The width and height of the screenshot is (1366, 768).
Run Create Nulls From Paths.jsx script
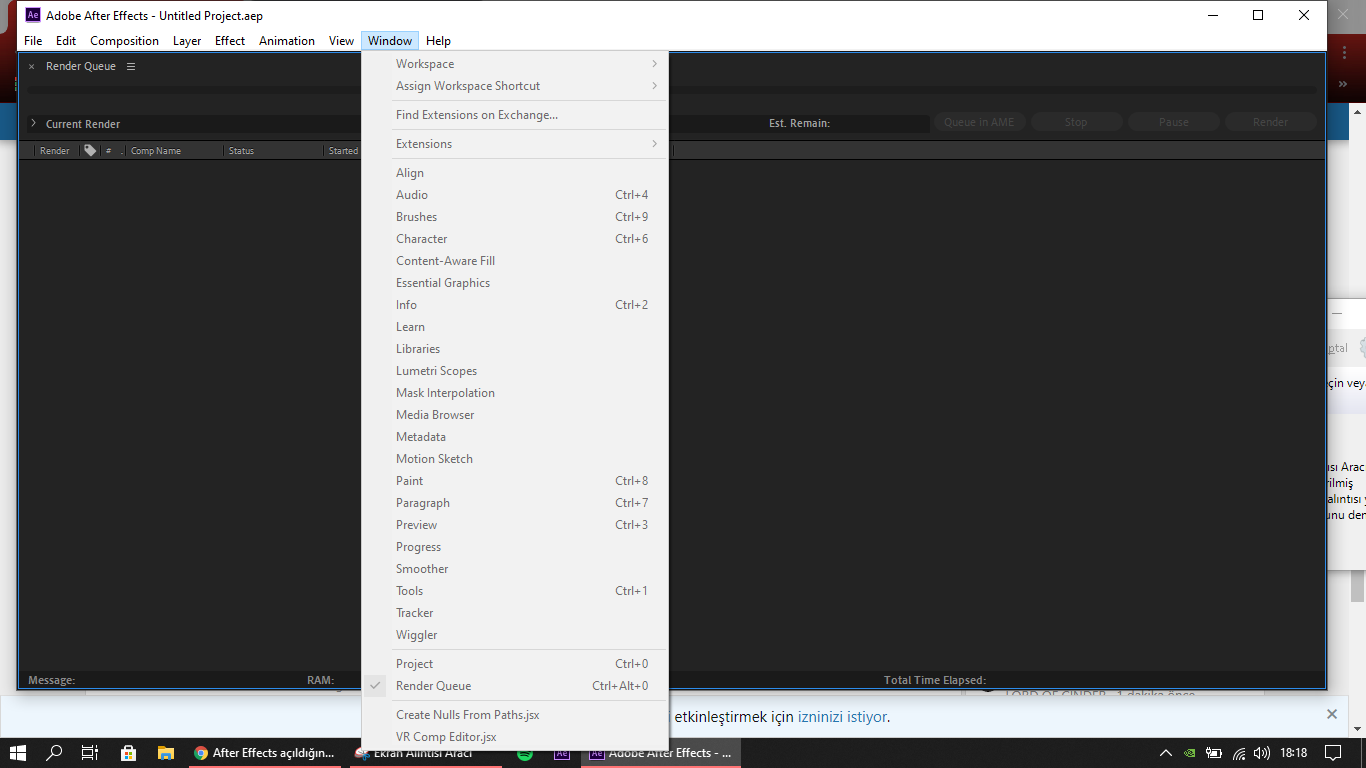515,715
